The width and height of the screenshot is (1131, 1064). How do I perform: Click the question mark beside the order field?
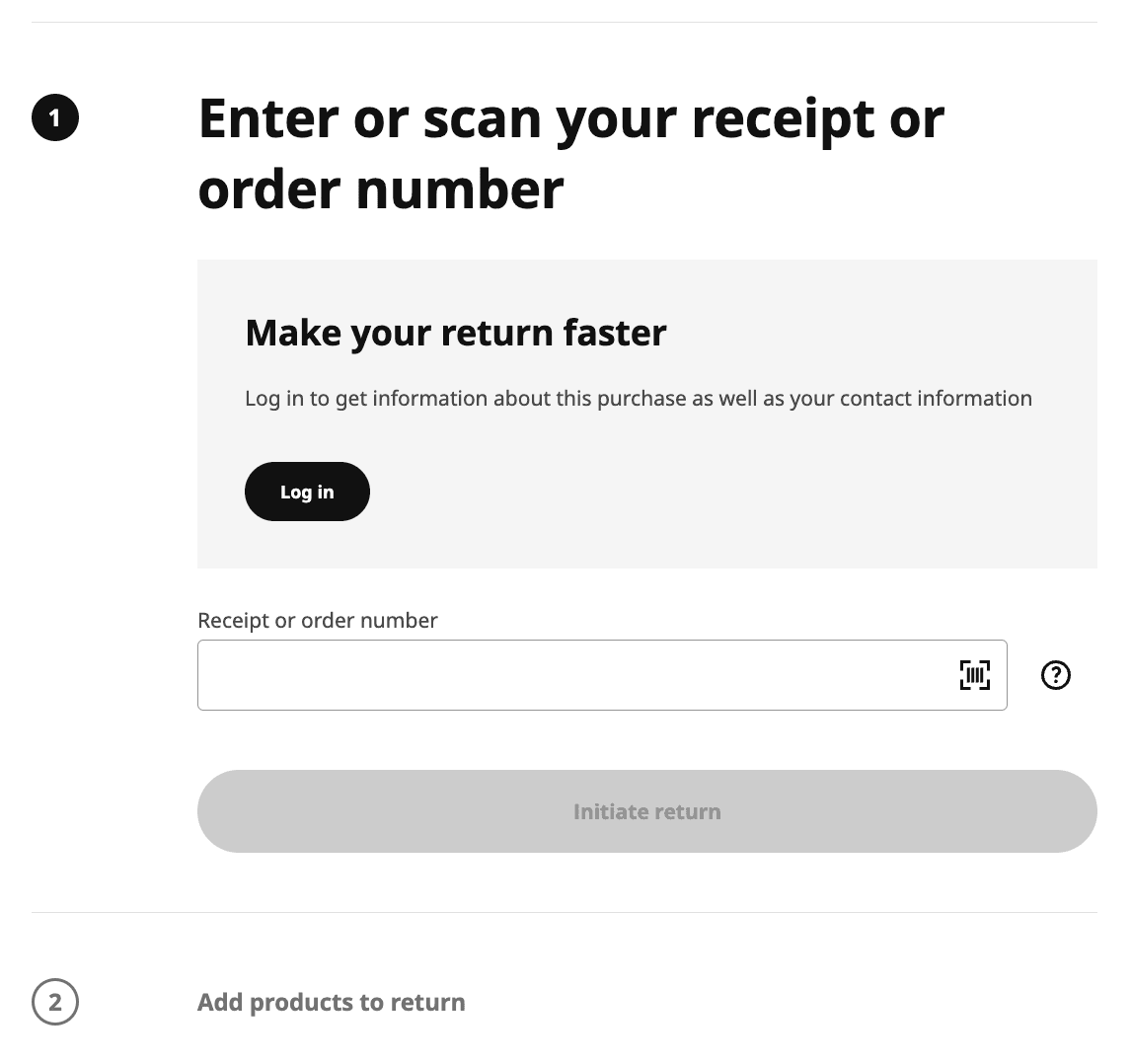click(x=1055, y=674)
